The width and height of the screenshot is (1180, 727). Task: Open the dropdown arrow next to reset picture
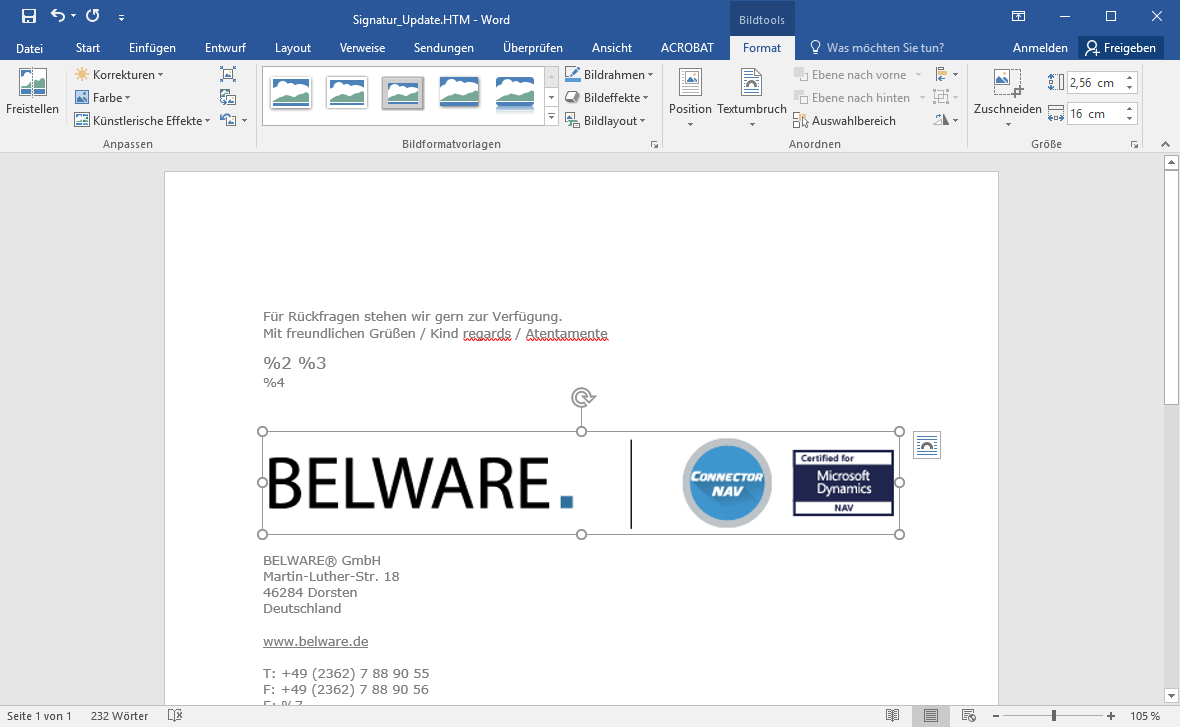245,120
